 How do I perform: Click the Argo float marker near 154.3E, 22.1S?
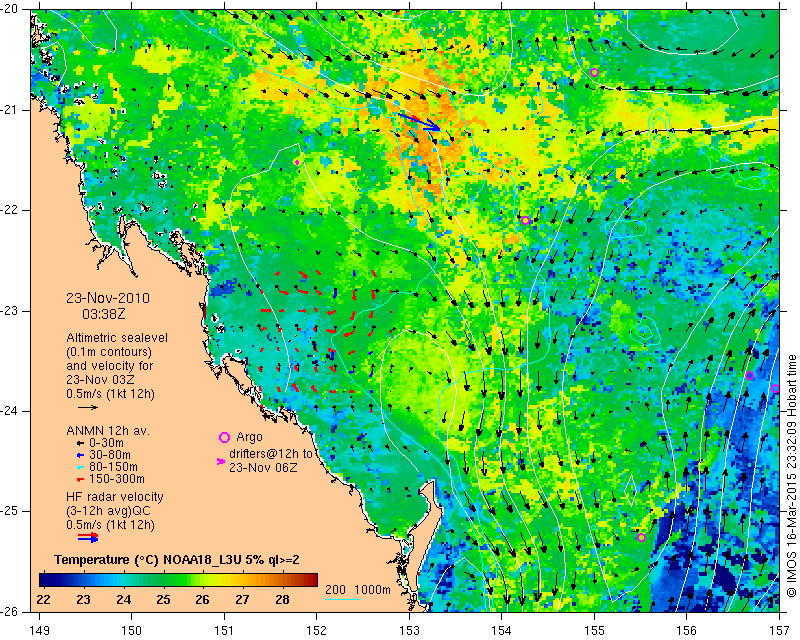pos(526,220)
